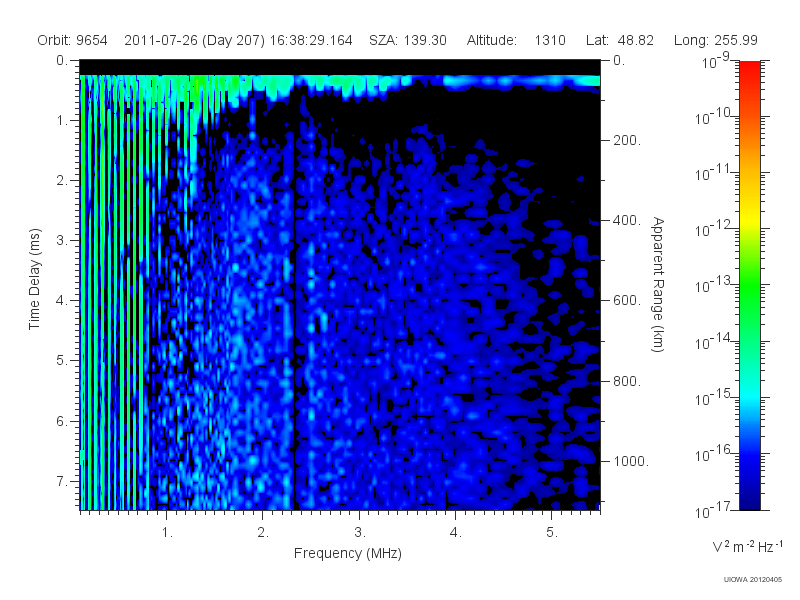Click the date 2011-07-26 (Day 207) text
Image resolution: width=800 pixels, height=600 pixels.
(x=194, y=40)
